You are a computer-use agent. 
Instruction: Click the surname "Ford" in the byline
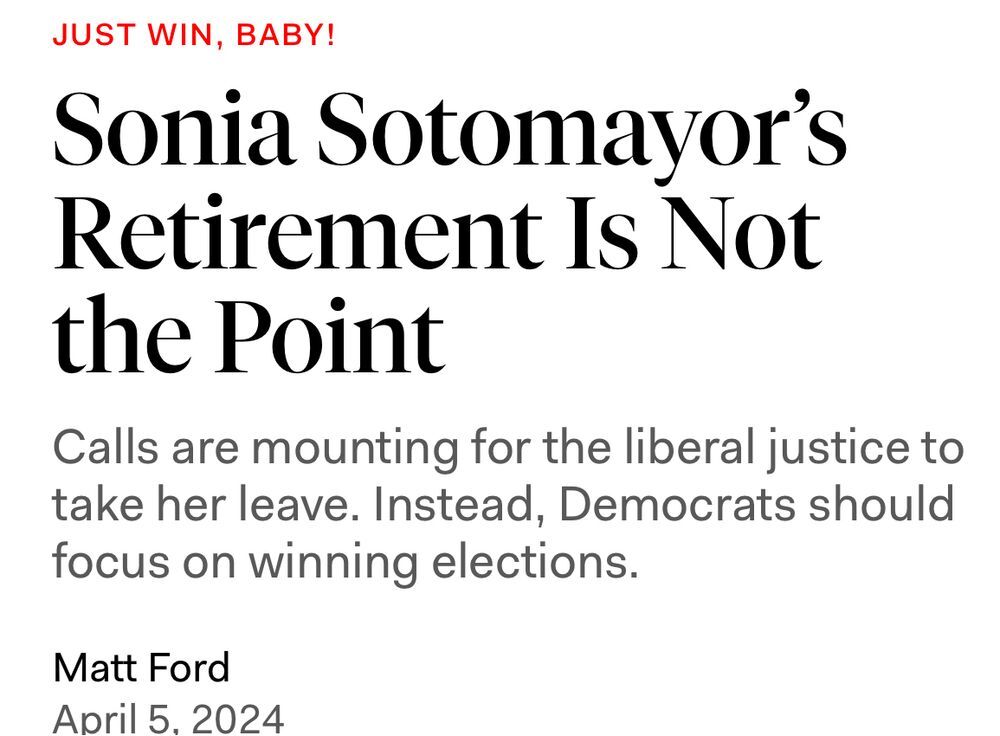(x=188, y=668)
